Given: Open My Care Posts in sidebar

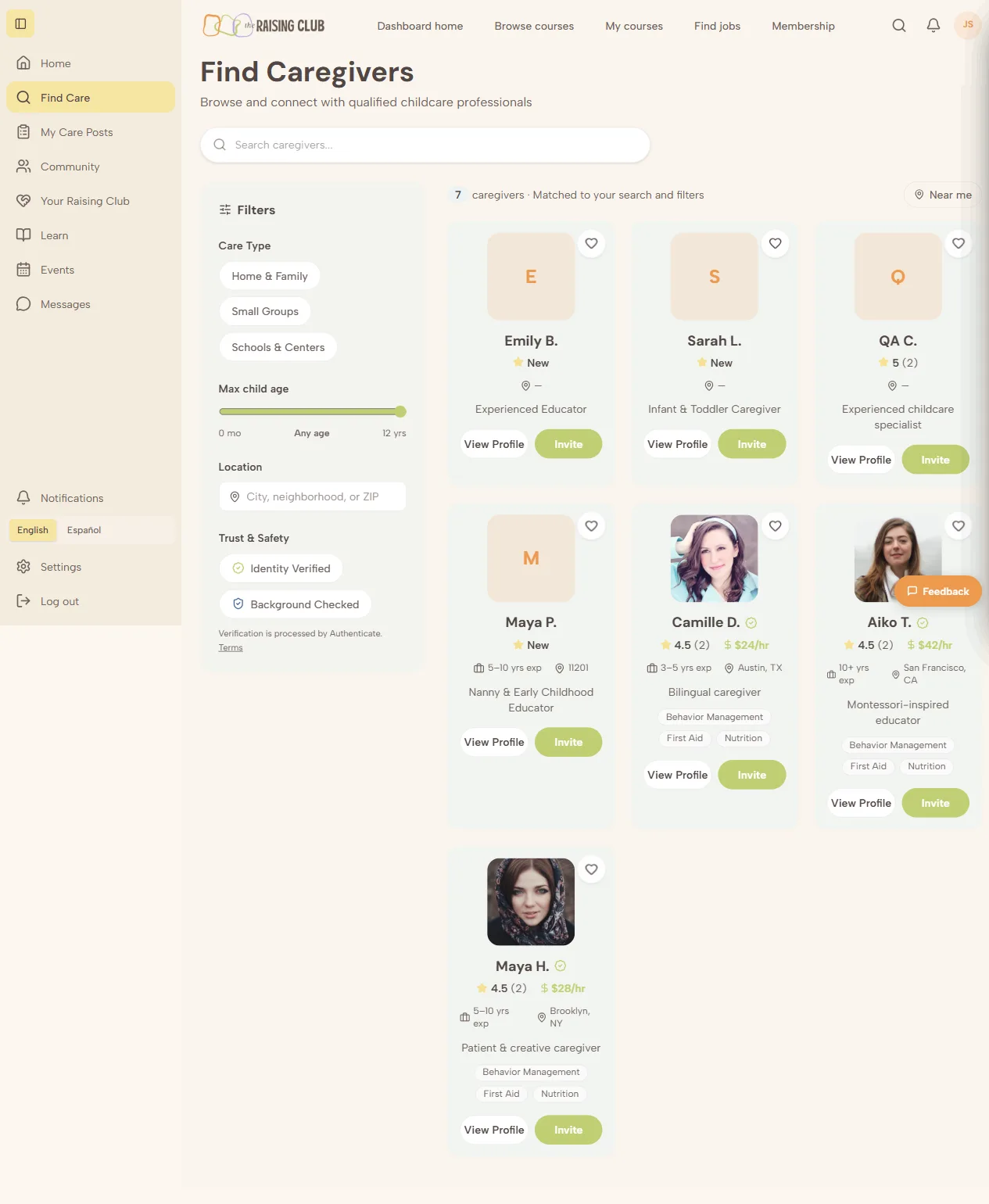Looking at the screenshot, I should (91, 132).
